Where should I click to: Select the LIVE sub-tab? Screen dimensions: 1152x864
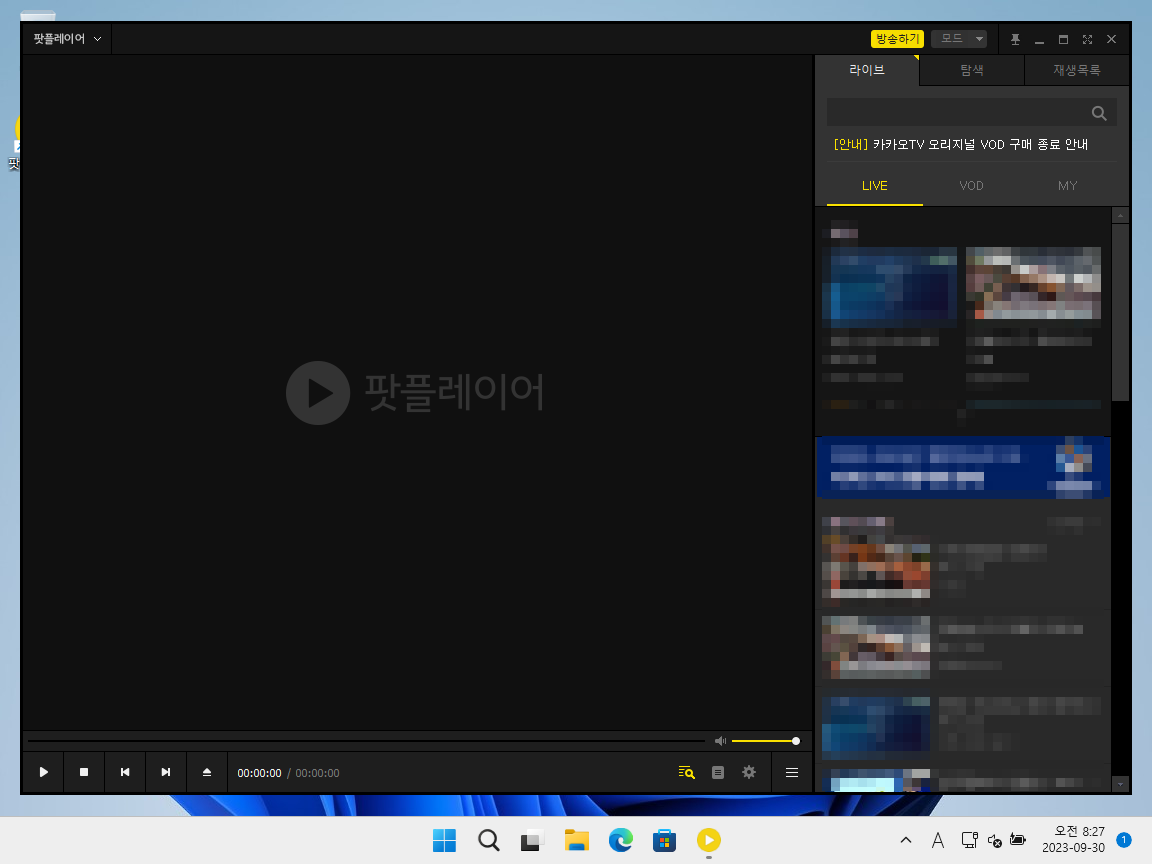pos(874,186)
